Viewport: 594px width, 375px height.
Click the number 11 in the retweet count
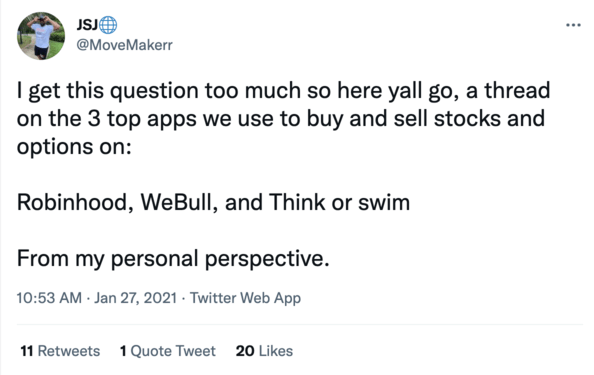[27, 351]
